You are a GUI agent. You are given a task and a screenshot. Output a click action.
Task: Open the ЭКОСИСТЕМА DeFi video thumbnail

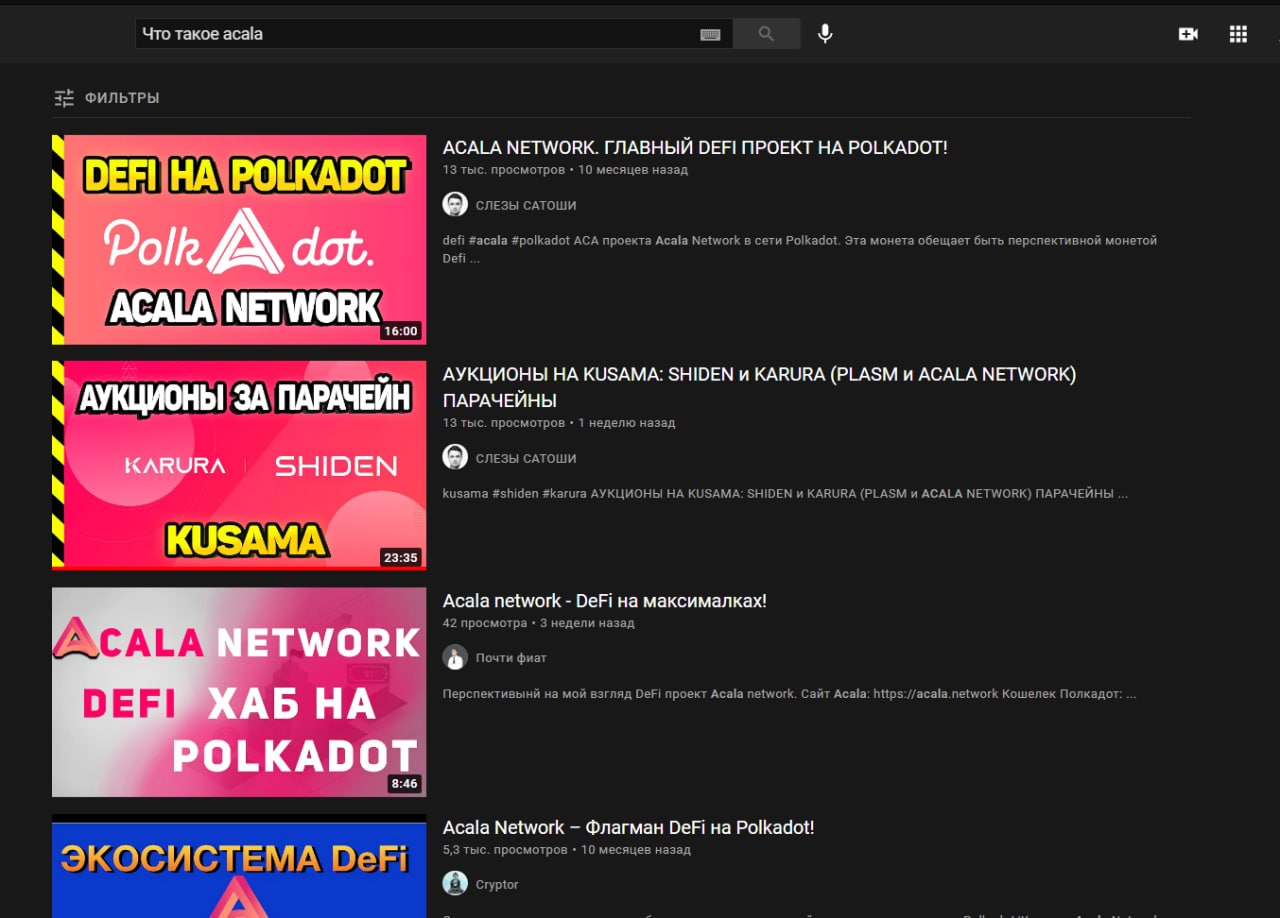239,866
